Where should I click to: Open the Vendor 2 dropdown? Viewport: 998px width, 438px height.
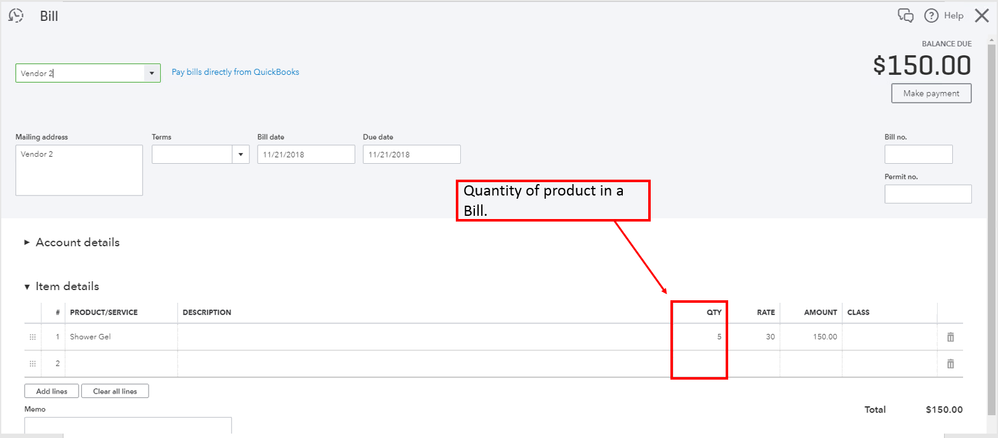point(151,73)
